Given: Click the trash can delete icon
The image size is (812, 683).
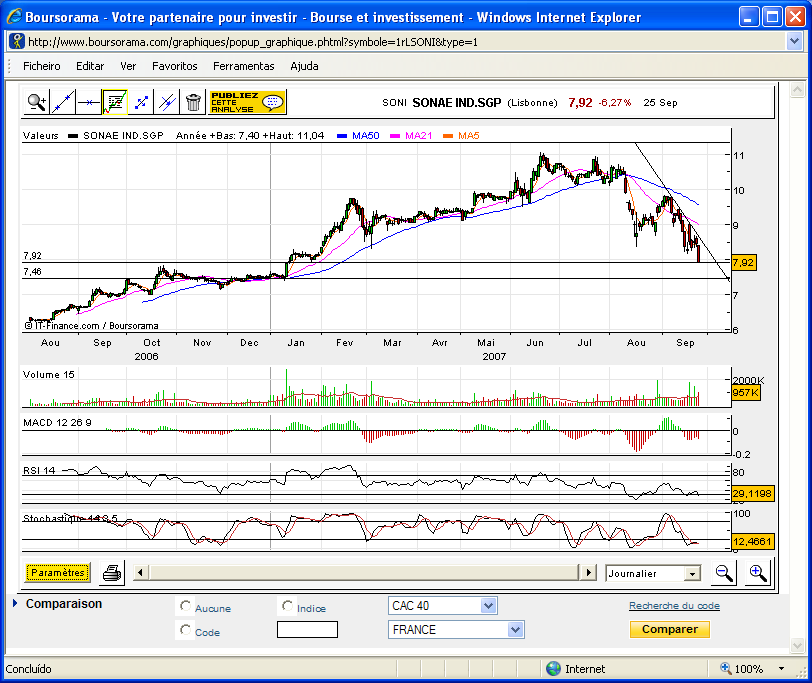Looking at the screenshot, I should click(x=193, y=101).
